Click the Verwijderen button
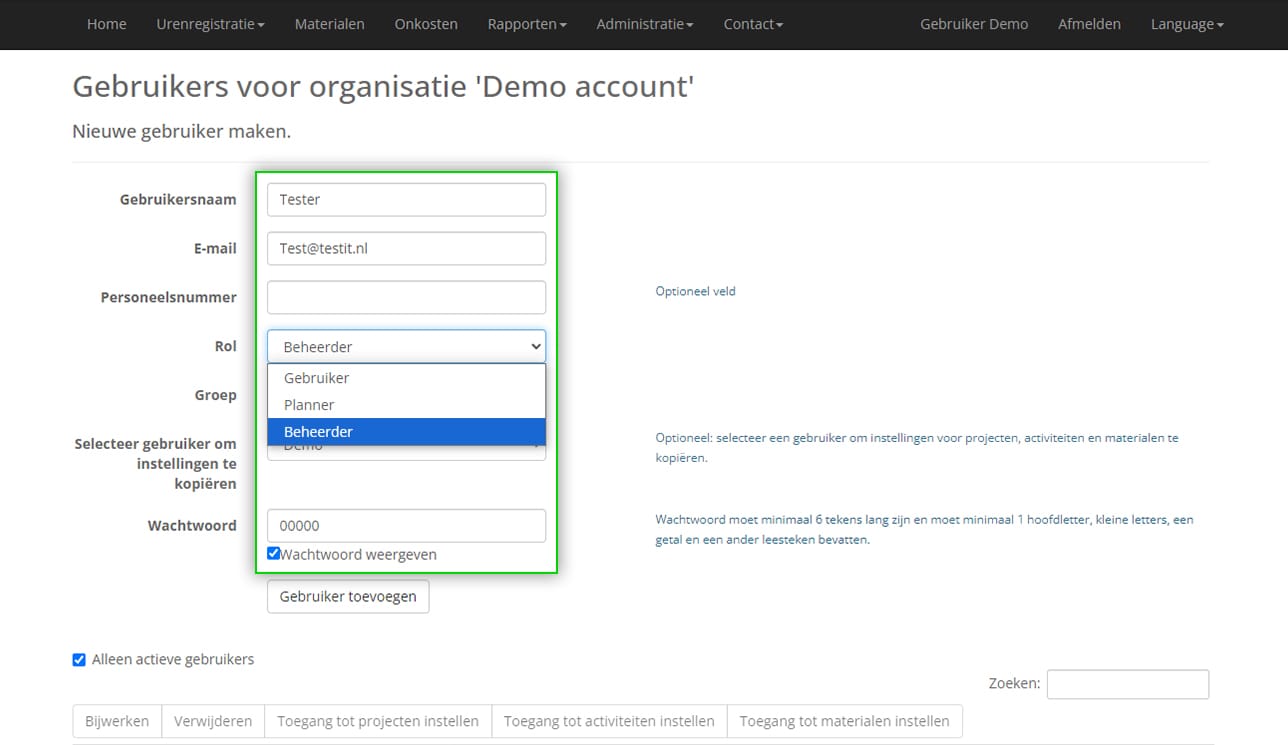 point(213,721)
